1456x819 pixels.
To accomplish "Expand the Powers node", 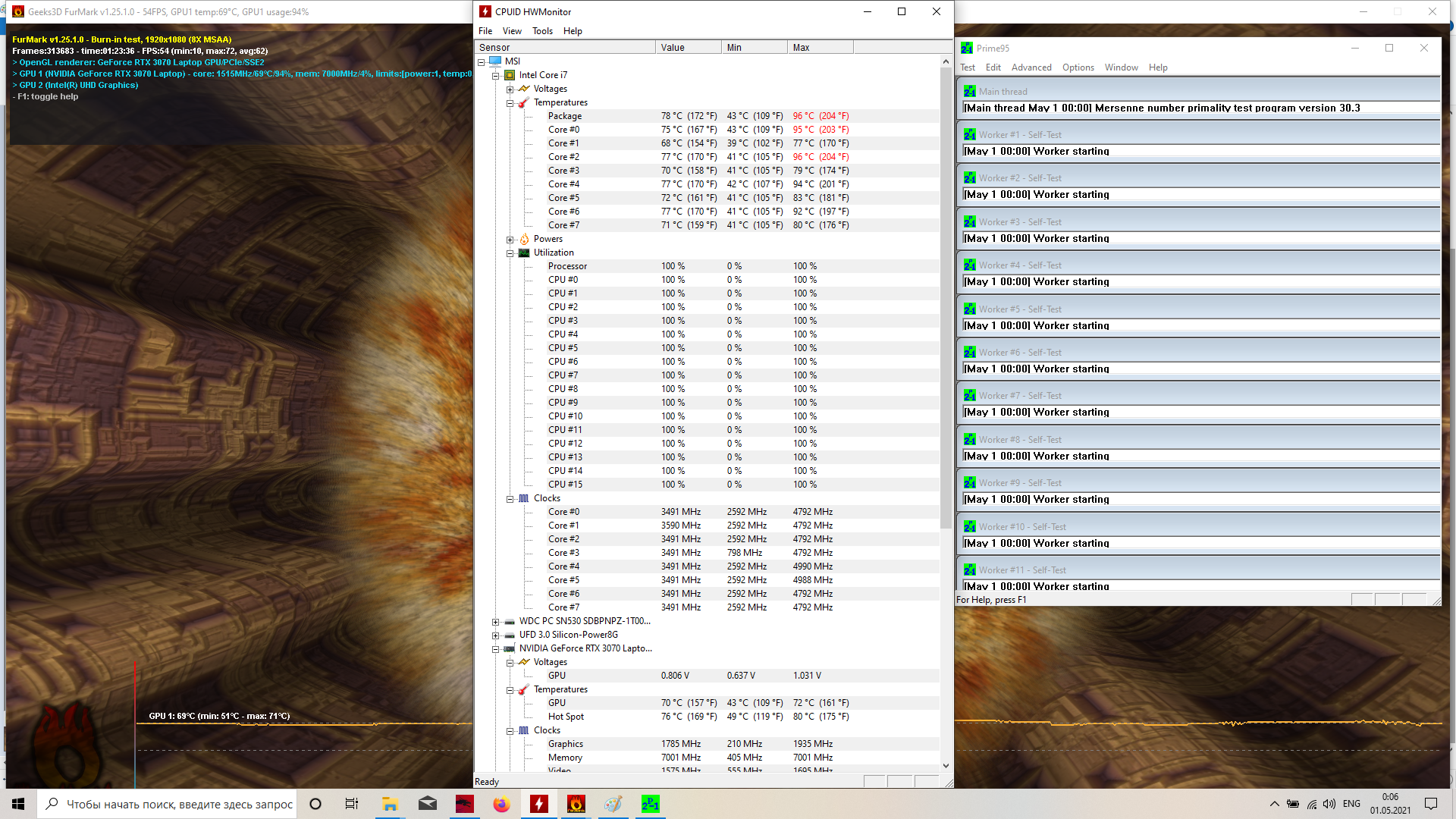I will click(510, 240).
